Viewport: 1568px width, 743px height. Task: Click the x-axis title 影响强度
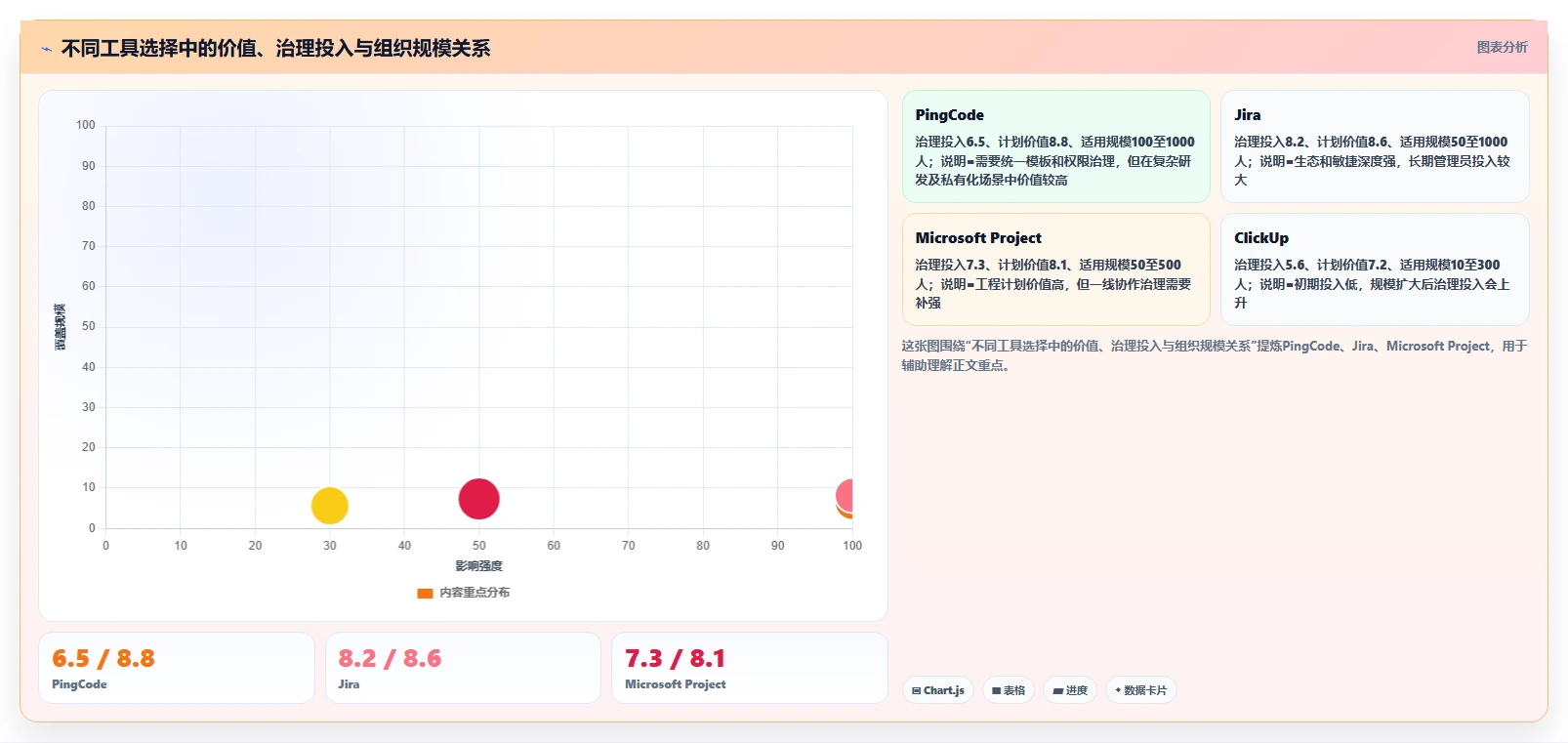click(478, 566)
